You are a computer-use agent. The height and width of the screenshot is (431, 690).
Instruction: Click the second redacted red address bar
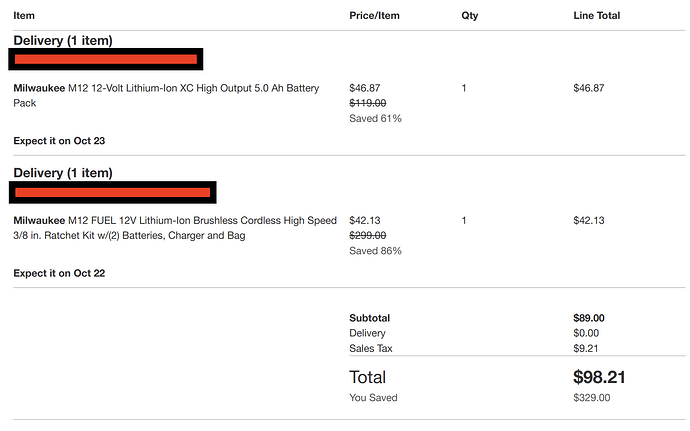point(113,192)
